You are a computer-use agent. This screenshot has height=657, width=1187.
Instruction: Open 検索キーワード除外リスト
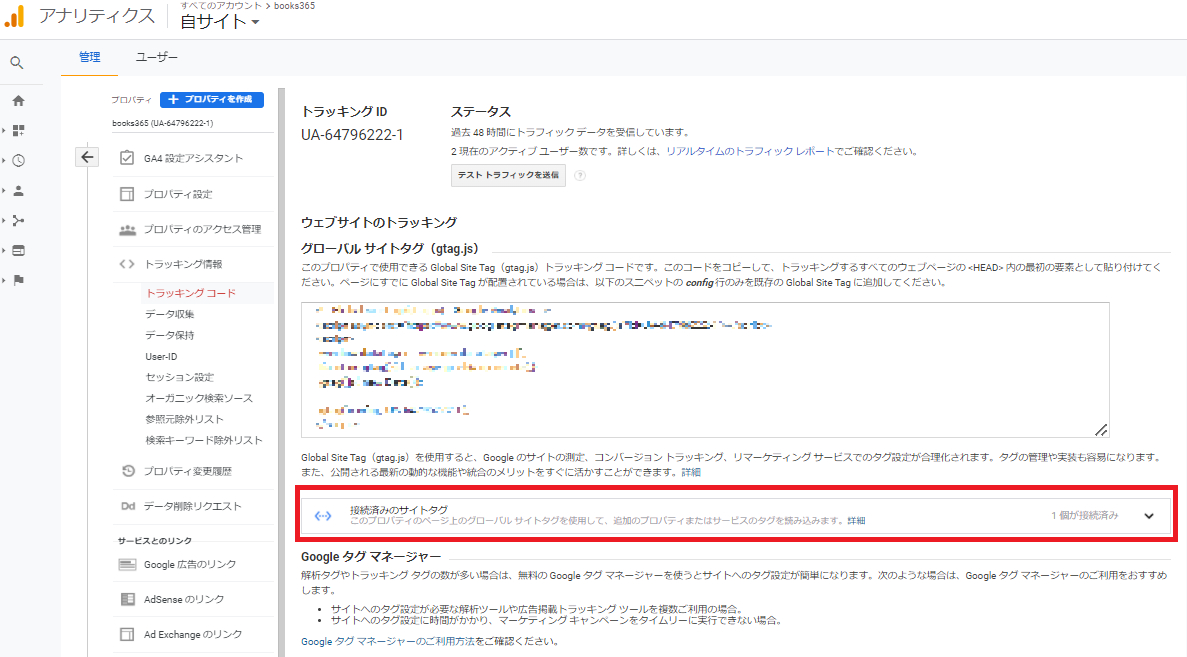coord(204,441)
